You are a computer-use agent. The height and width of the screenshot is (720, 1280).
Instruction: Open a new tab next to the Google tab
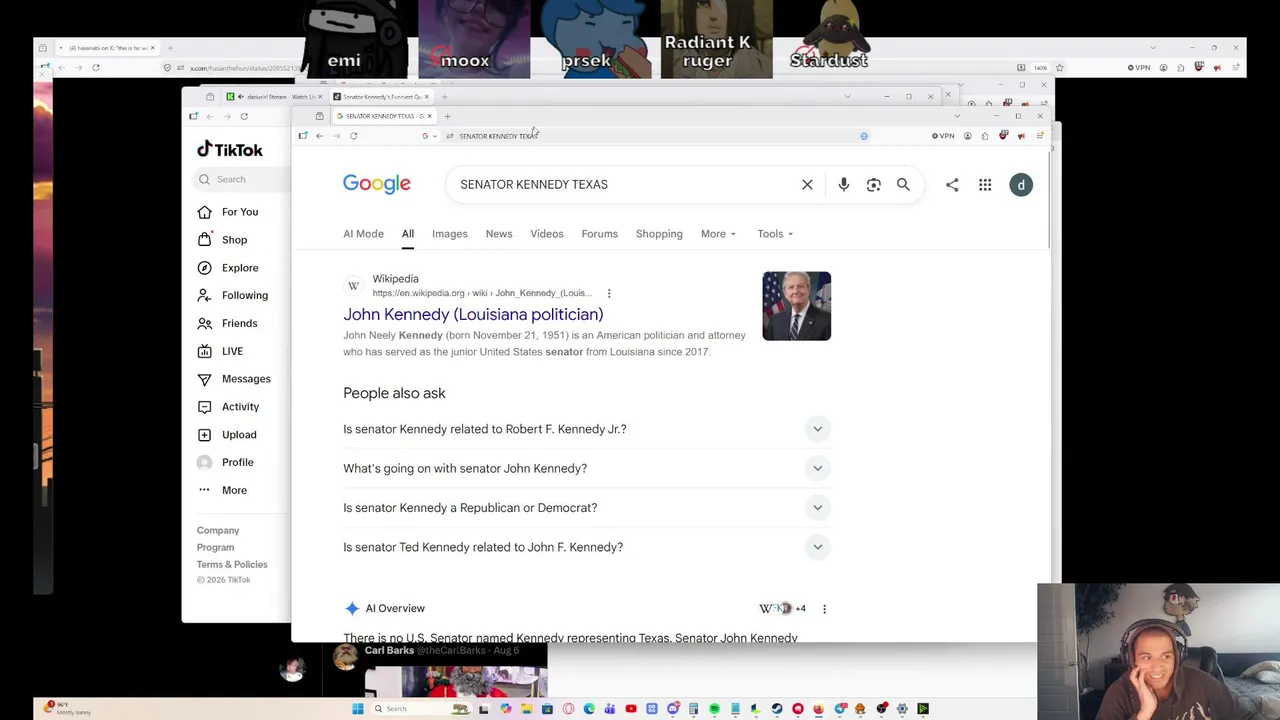point(447,116)
